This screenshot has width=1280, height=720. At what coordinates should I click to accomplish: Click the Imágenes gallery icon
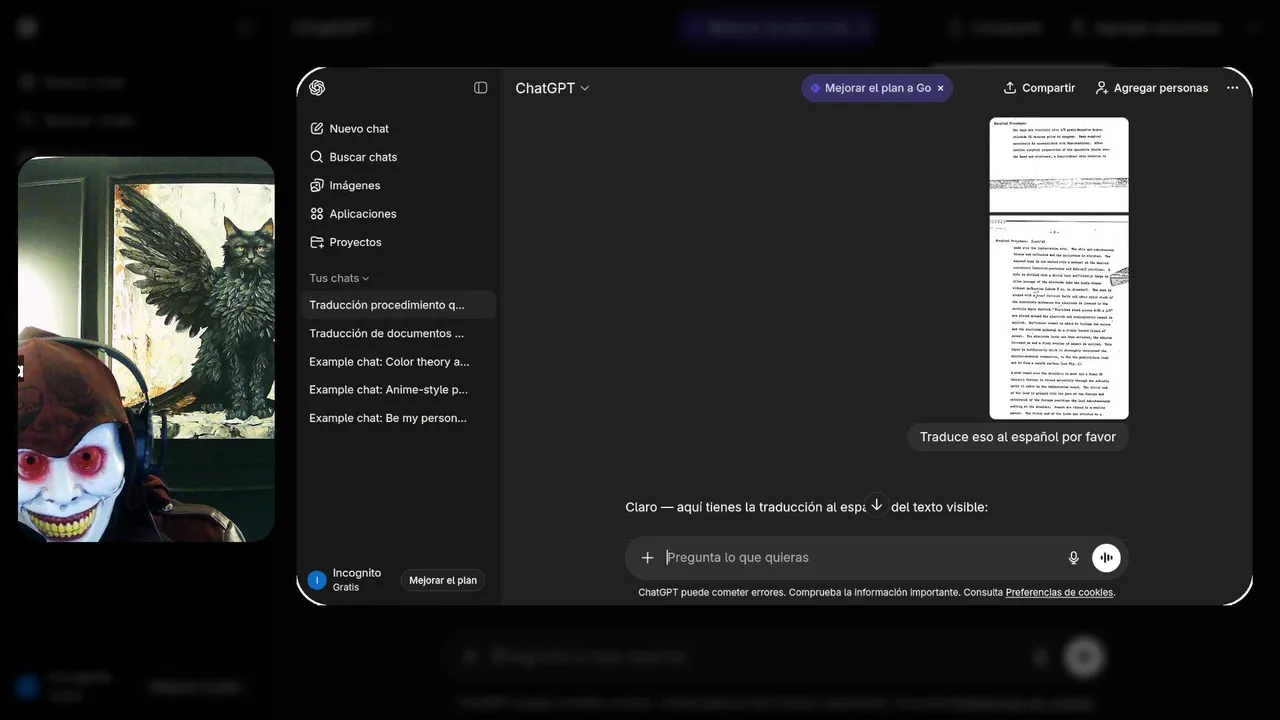point(317,185)
